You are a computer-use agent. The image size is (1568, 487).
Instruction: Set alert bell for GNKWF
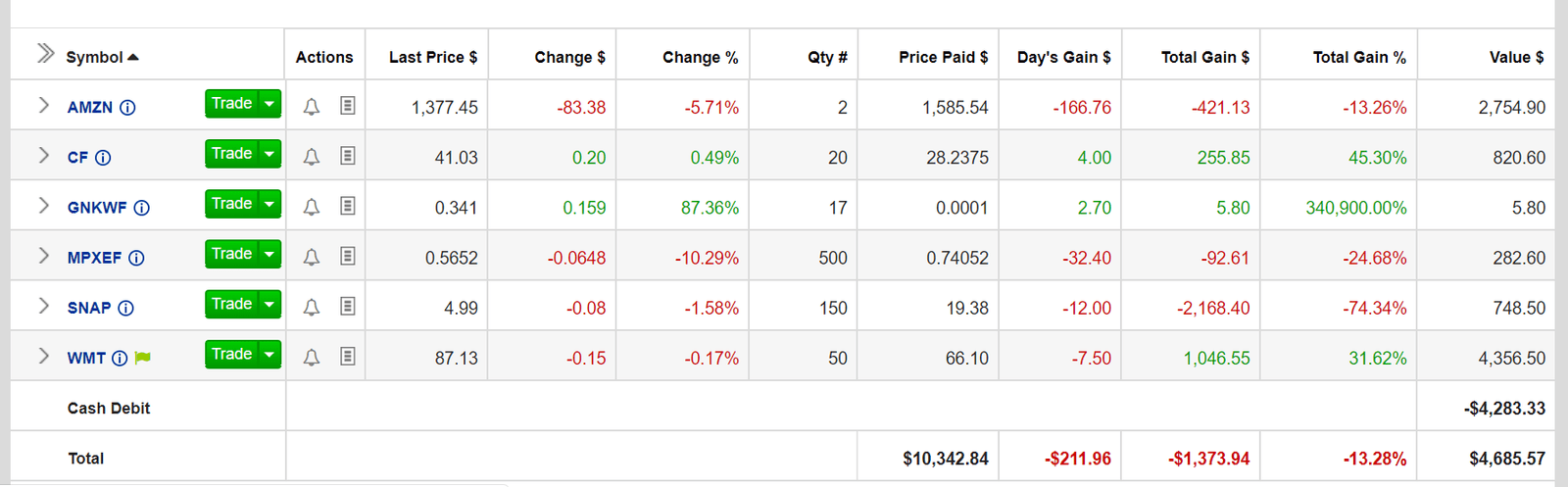312,207
